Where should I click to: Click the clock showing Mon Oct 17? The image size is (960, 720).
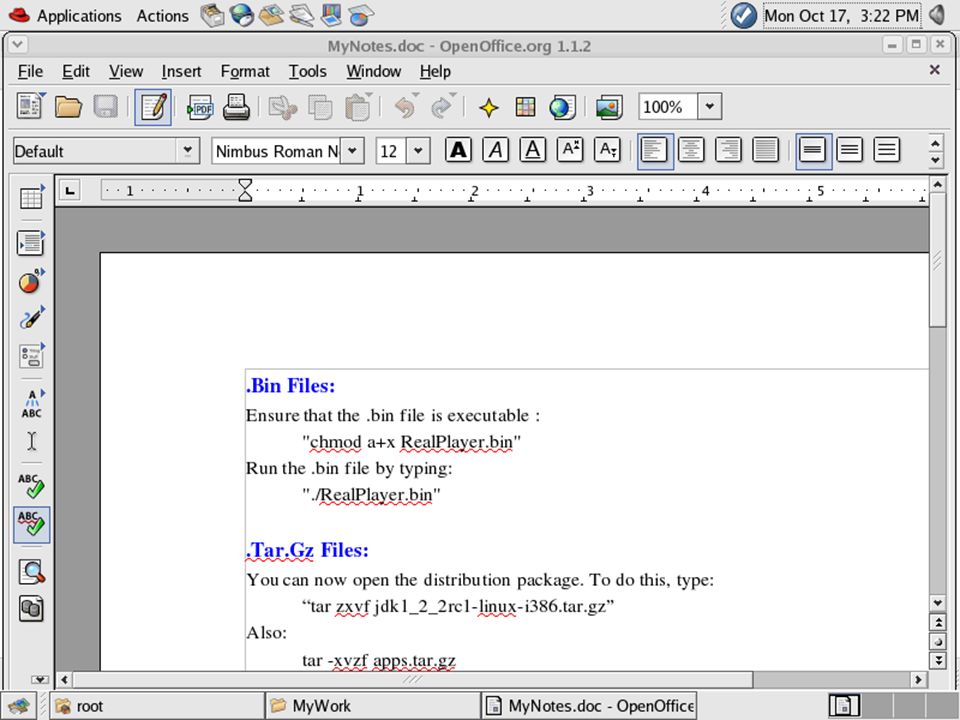[841, 16]
